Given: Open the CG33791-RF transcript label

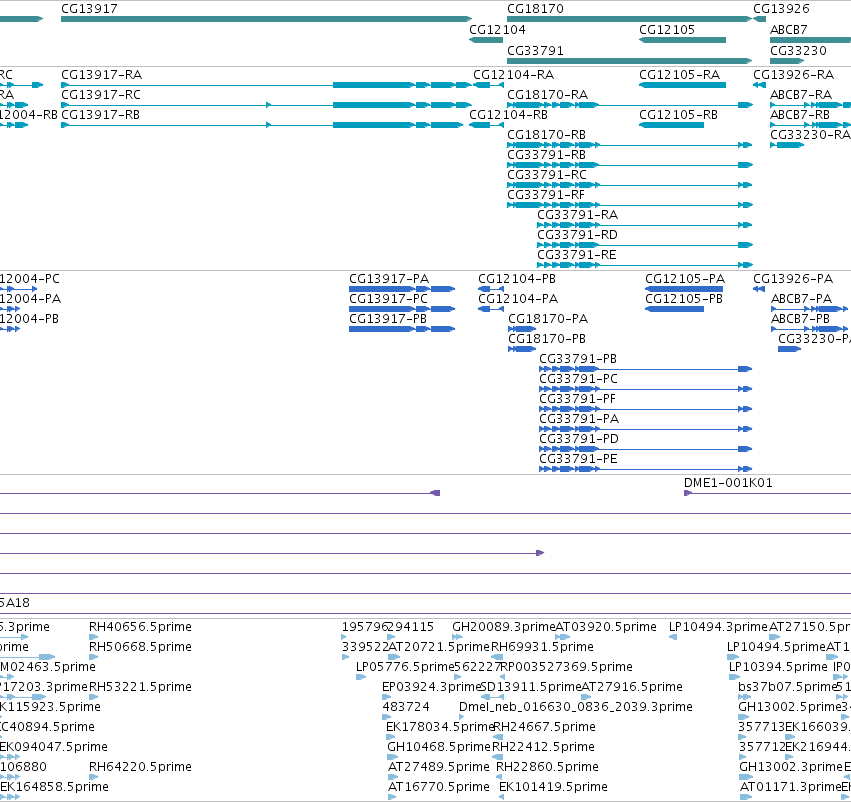Looking at the screenshot, I should (x=546, y=195).
